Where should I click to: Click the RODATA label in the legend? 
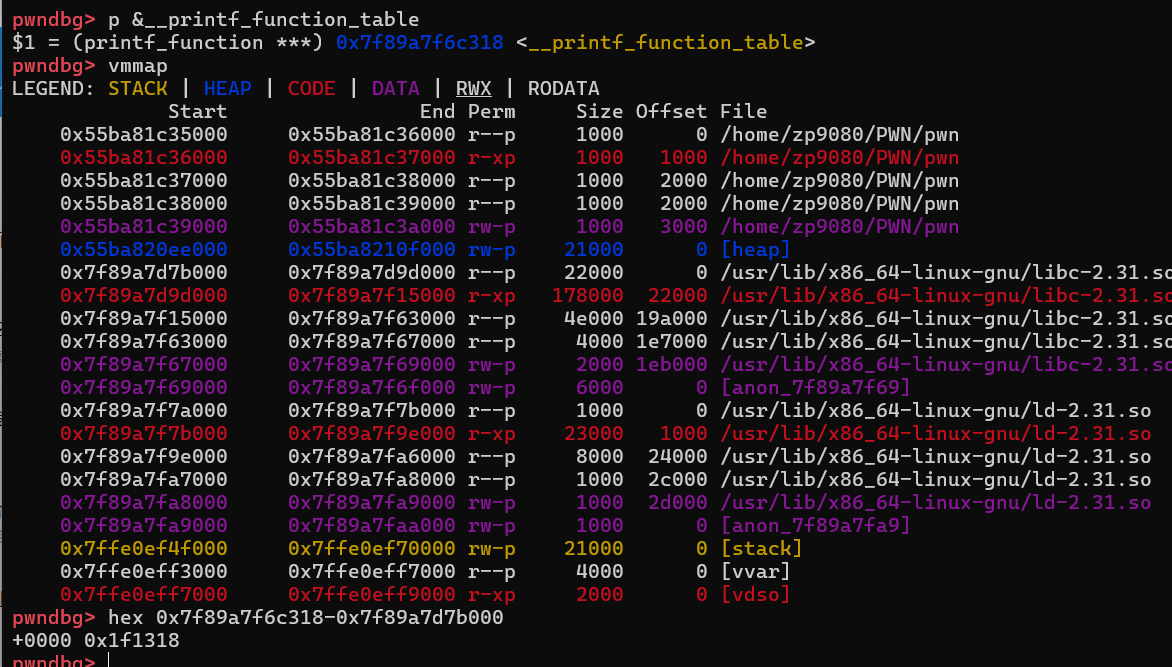(x=563, y=89)
